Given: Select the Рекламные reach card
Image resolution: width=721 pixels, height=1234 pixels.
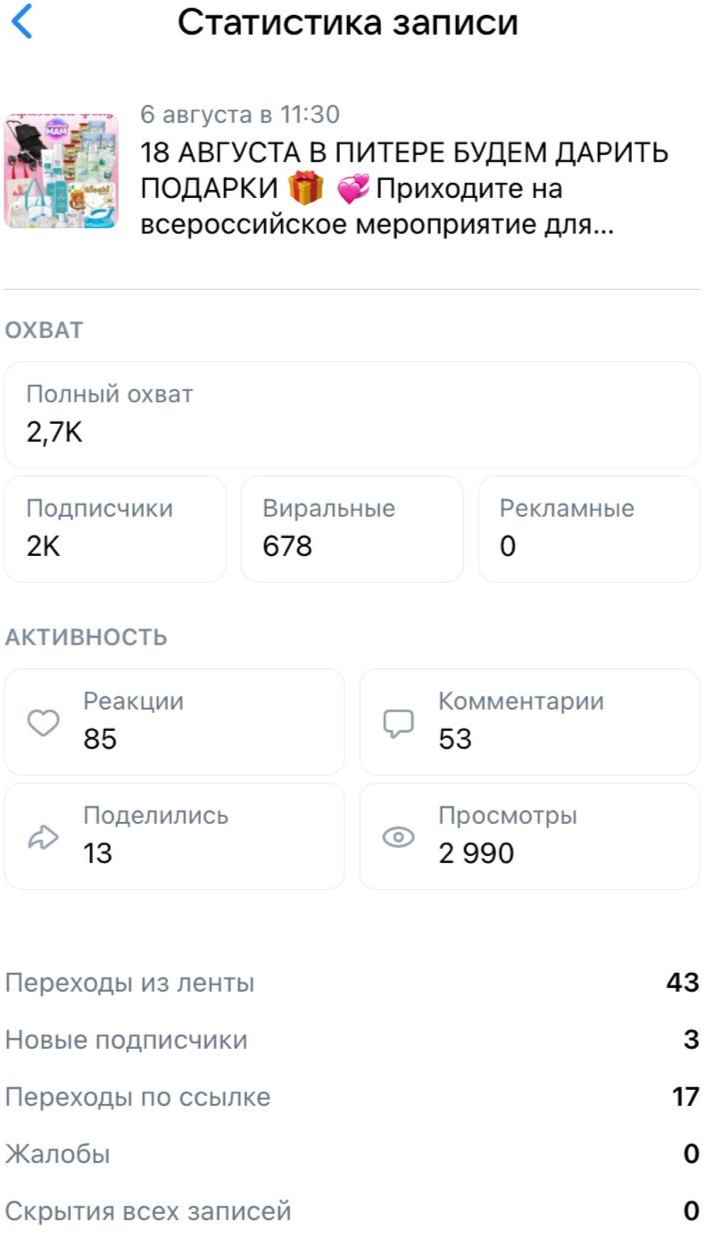Looking at the screenshot, I should coord(589,529).
